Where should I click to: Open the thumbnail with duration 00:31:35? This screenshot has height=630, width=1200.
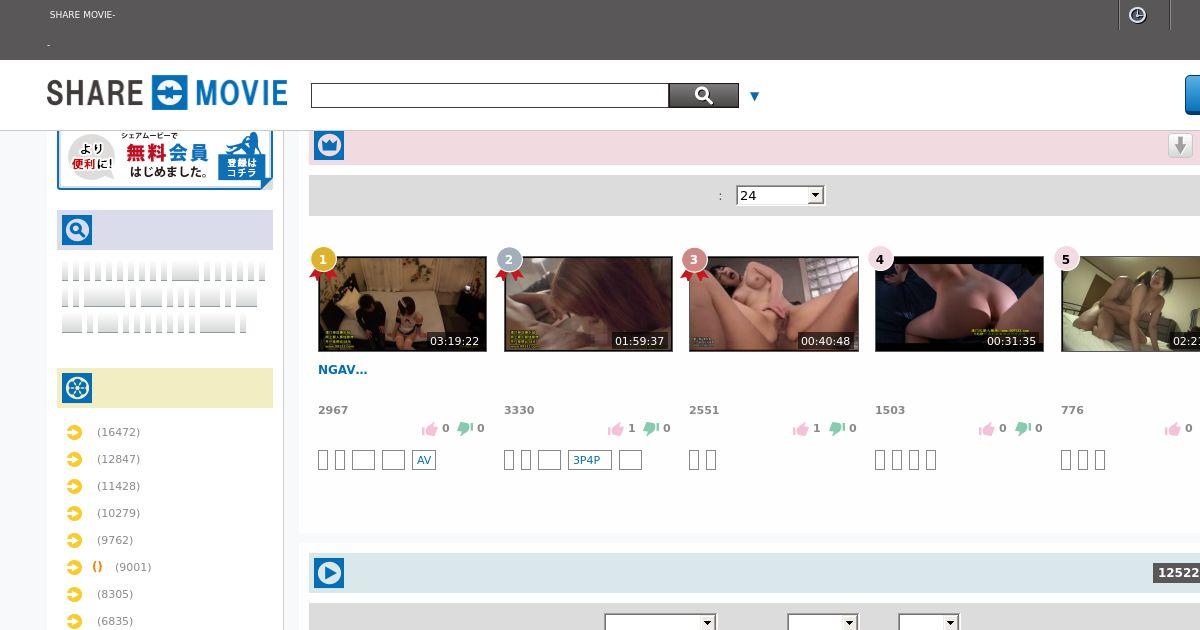pos(959,304)
